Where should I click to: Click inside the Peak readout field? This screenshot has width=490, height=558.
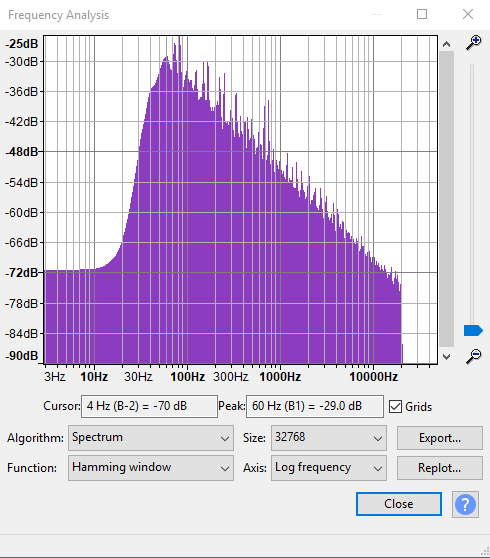[x=315, y=406]
